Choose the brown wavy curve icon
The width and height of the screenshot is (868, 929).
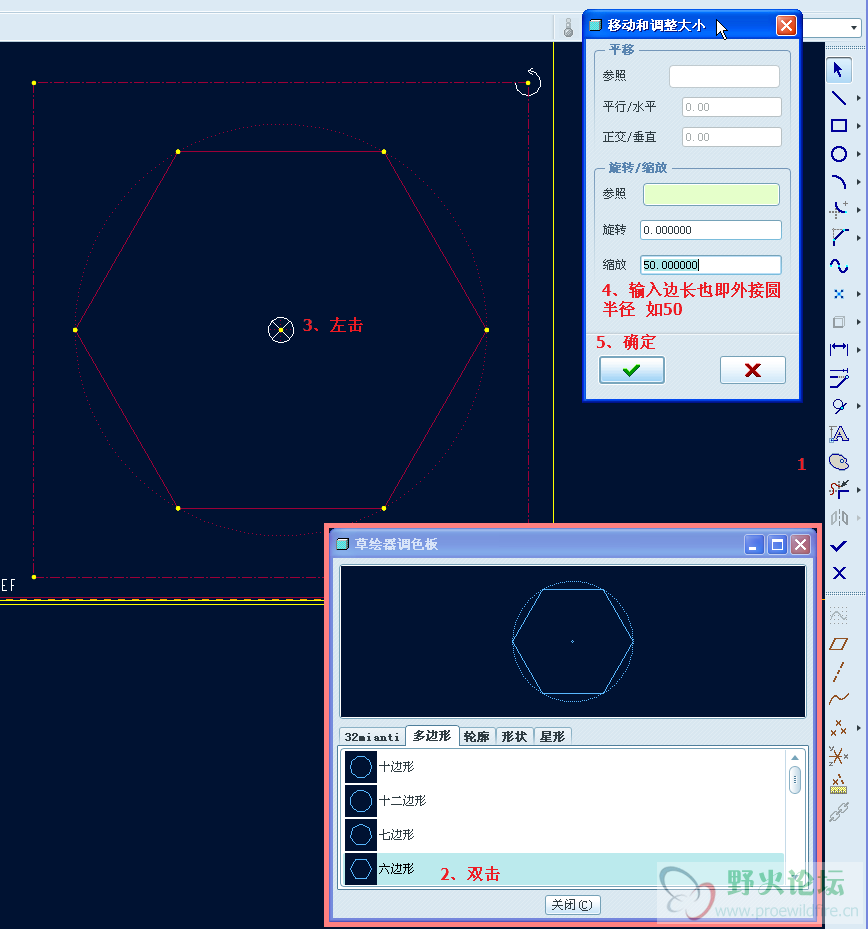pos(838,699)
